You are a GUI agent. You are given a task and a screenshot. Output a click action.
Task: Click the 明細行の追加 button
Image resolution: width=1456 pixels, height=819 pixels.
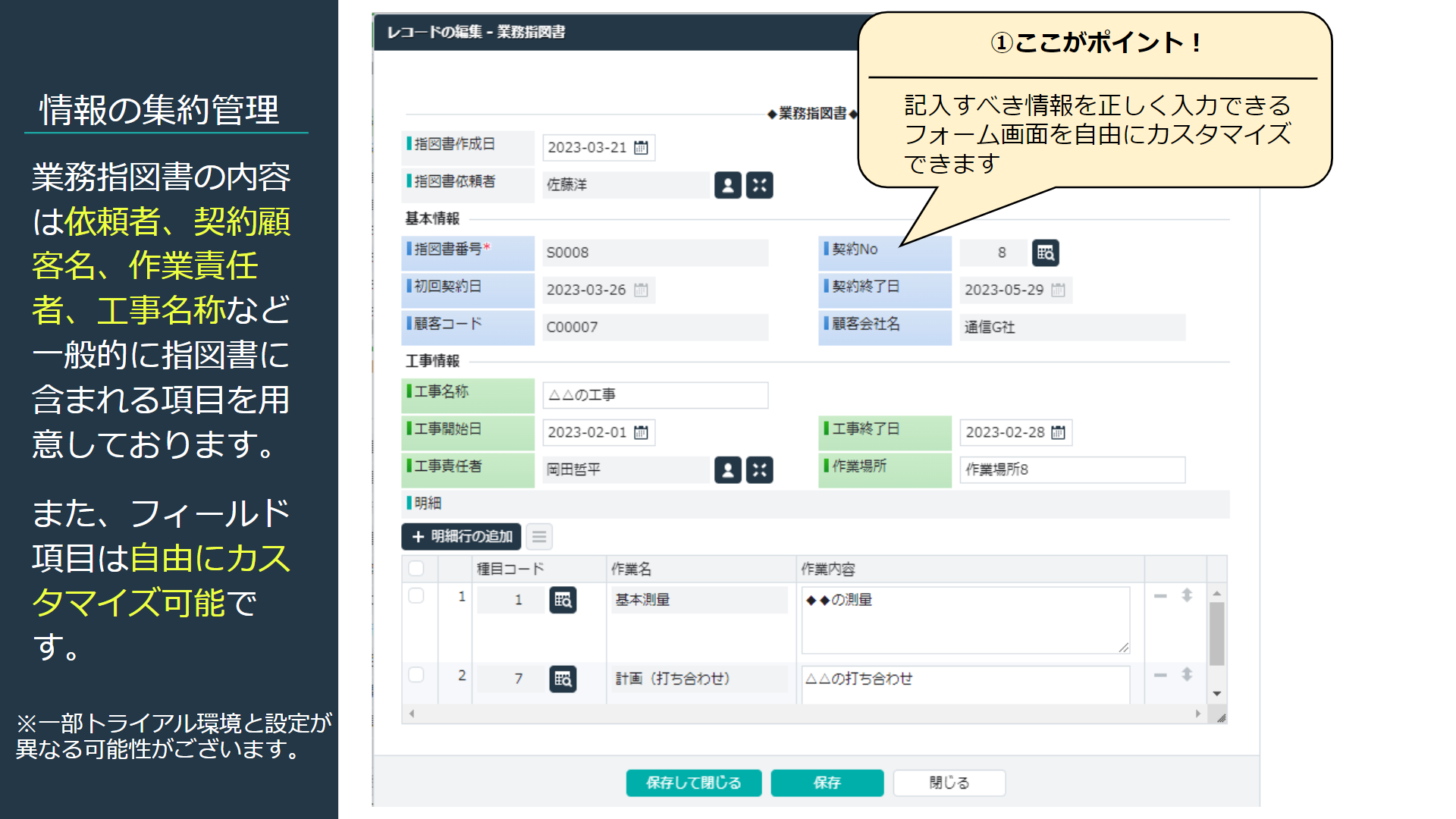pos(461,537)
